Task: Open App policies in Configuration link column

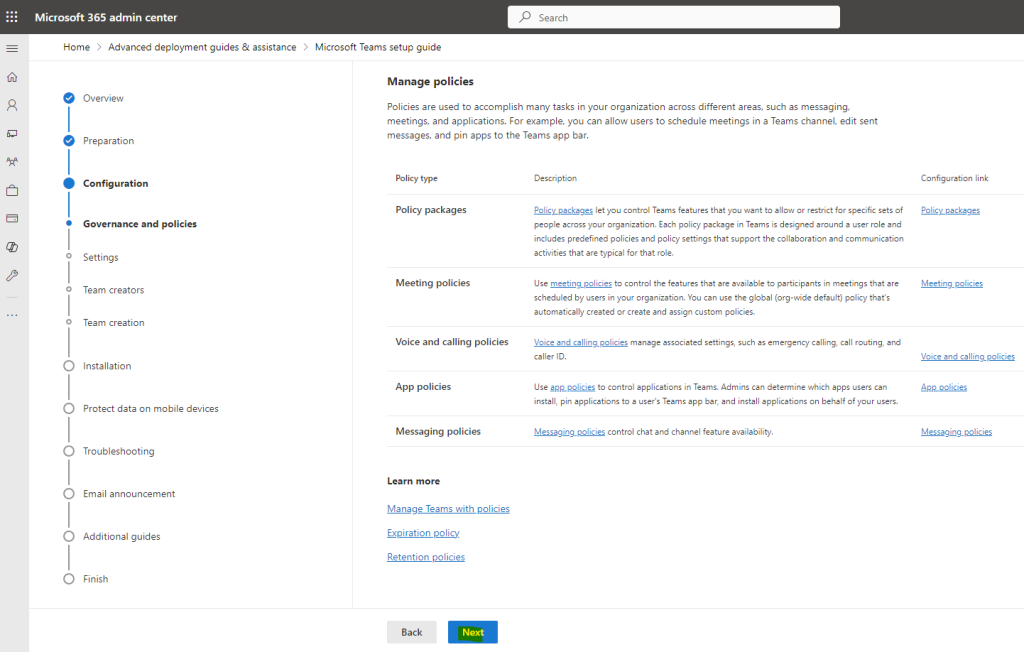Action: (944, 387)
